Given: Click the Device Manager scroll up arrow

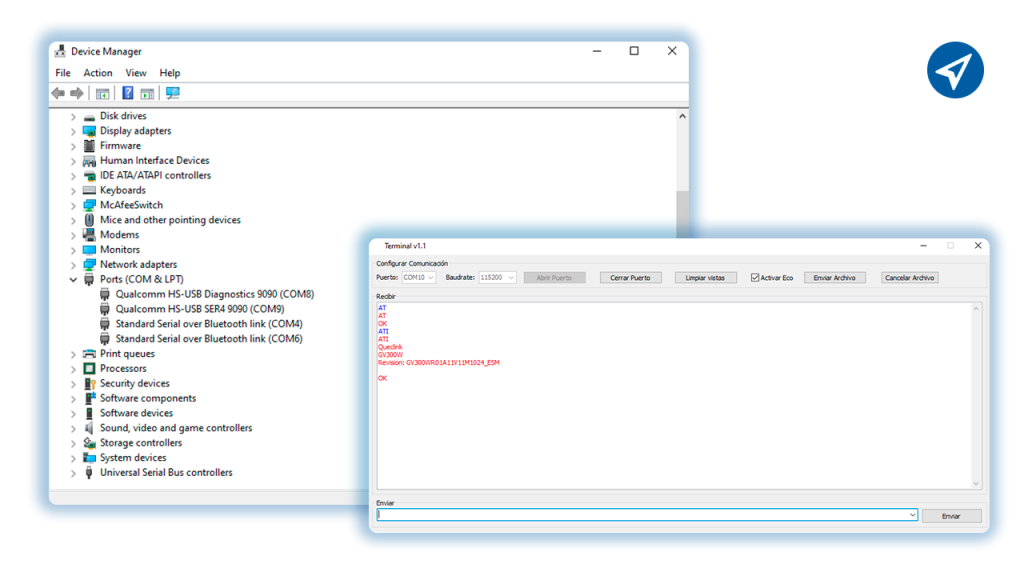Looking at the screenshot, I should [682, 116].
